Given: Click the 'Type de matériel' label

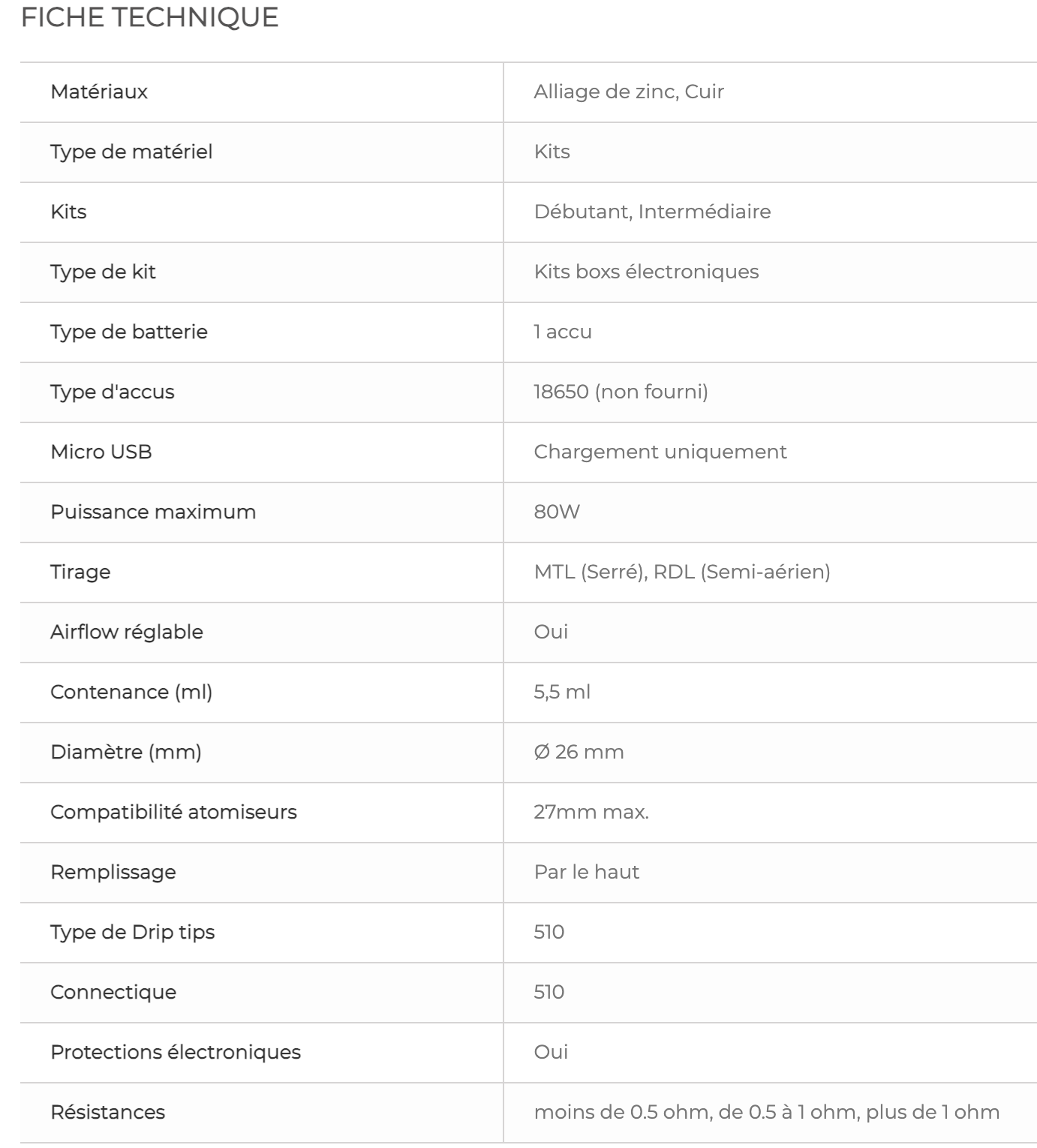Looking at the screenshot, I should (131, 152).
